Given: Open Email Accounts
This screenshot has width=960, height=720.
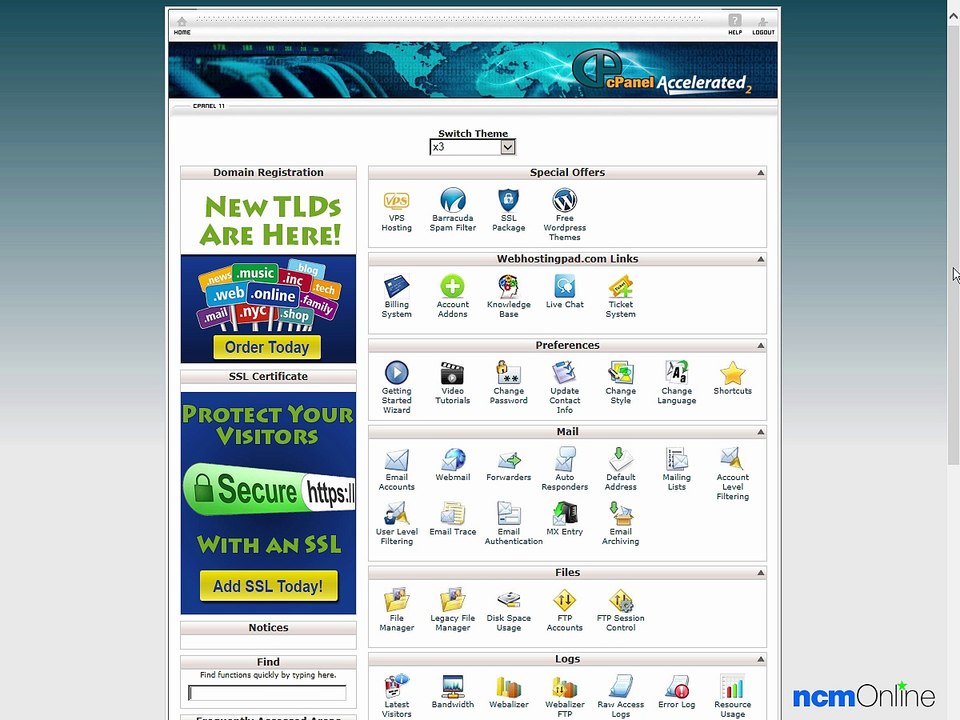Looking at the screenshot, I should pyautogui.click(x=396, y=470).
